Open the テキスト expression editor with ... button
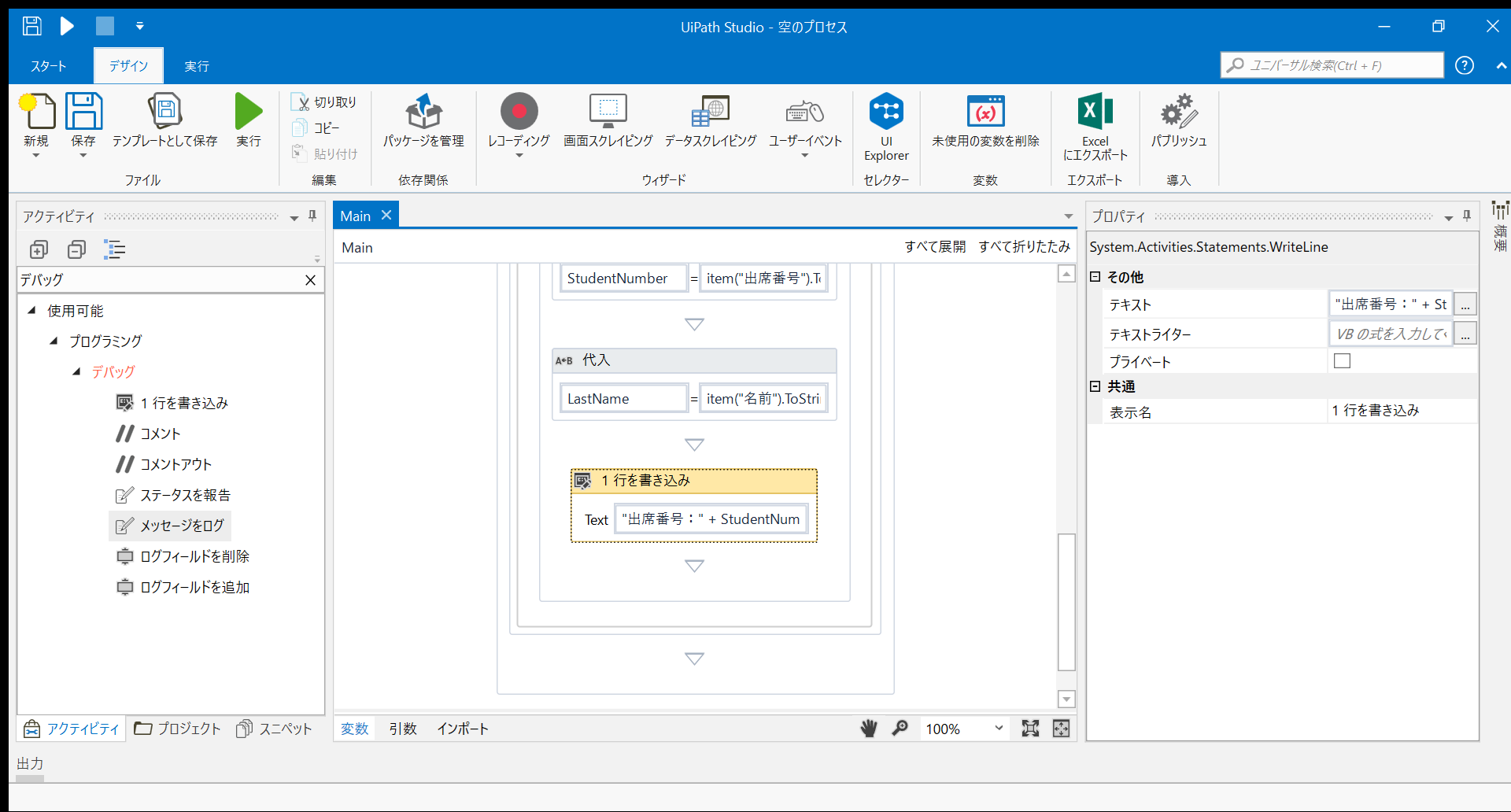Screen dimensions: 1511x812 1465,304
